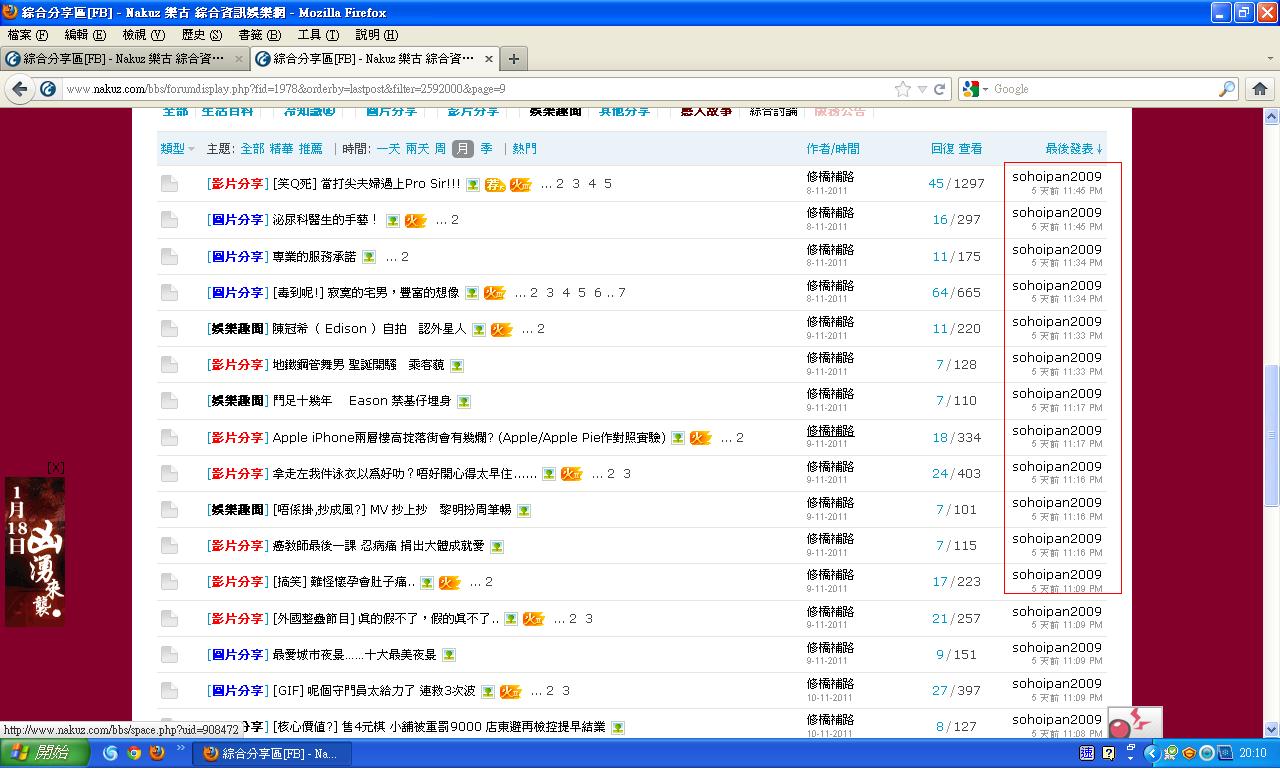Click the Firefox back arrow button
The height and width of the screenshot is (772, 1280).
(20, 89)
